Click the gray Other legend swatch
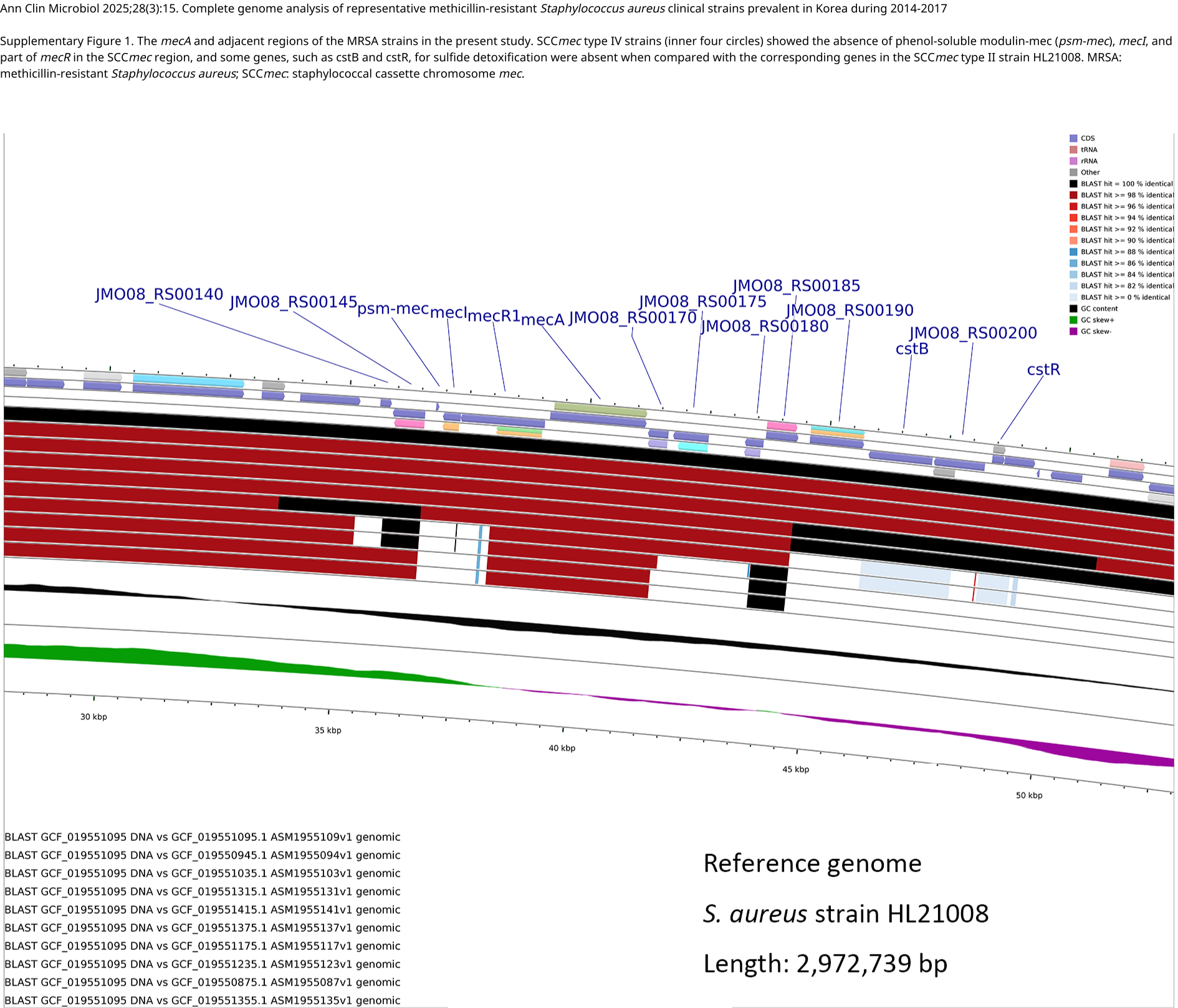The image size is (1178, 1008). pos(1073,173)
